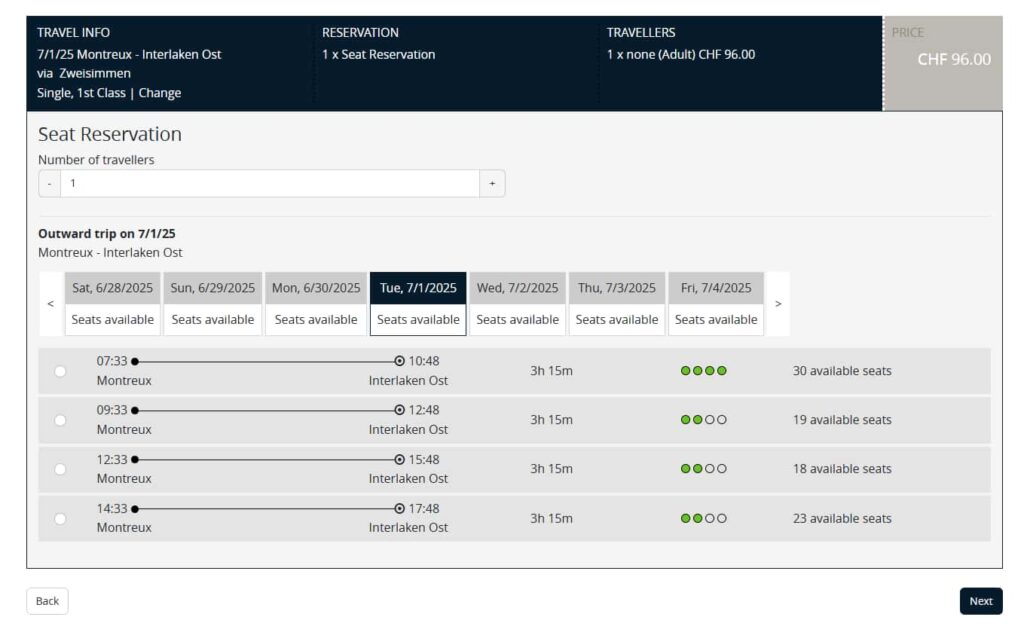Go Back to the previous step
This screenshot has width=1024, height=626.
coord(47,601)
